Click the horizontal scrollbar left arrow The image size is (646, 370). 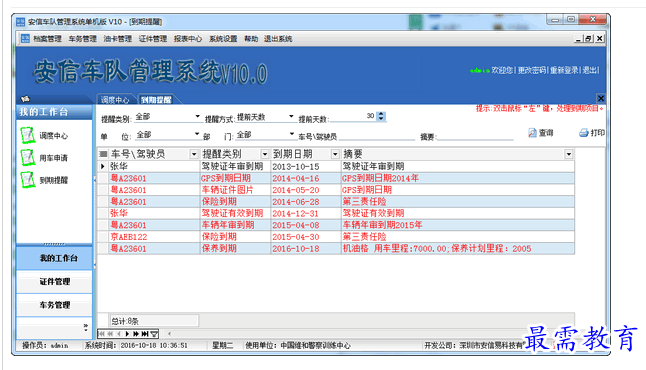coord(169,334)
